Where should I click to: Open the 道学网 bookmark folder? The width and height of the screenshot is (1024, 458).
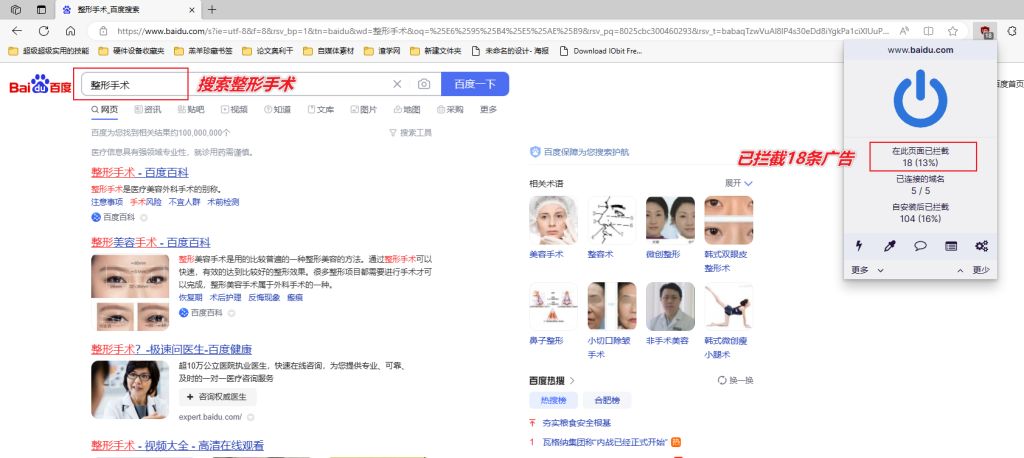point(382,50)
